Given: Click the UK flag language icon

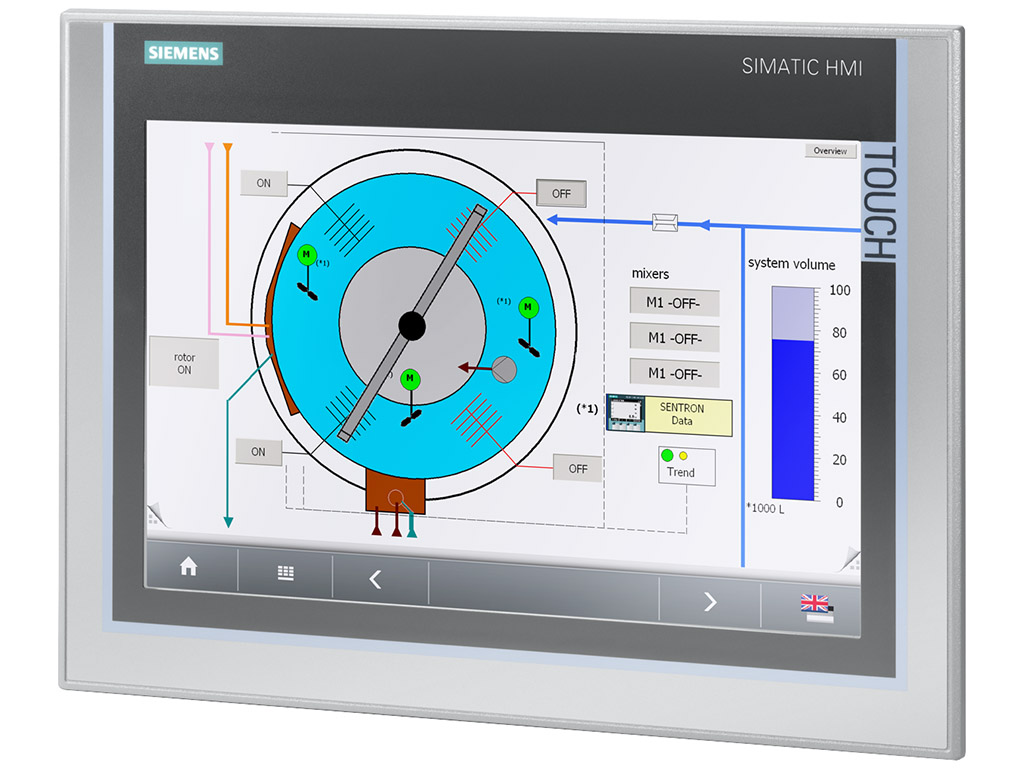Looking at the screenshot, I should (815, 604).
